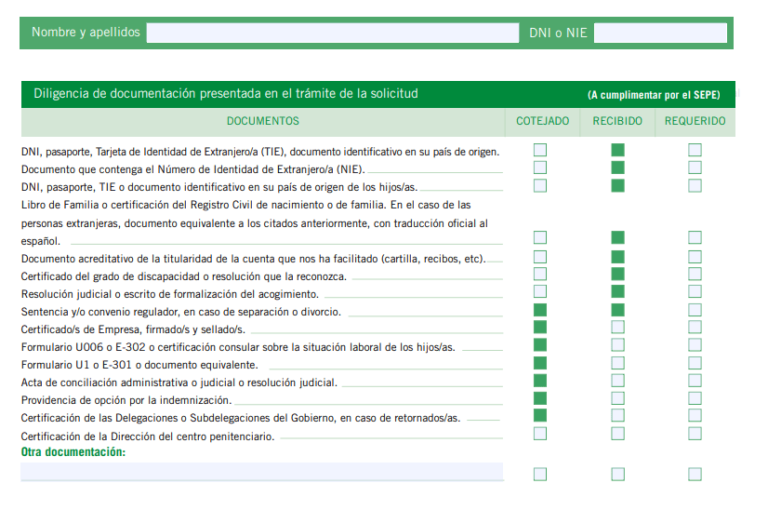Image resolution: width=768 pixels, height=510 pixels.
Task: Click 'Diligencia de documentación presentada' section title
Action: point(226,94)
